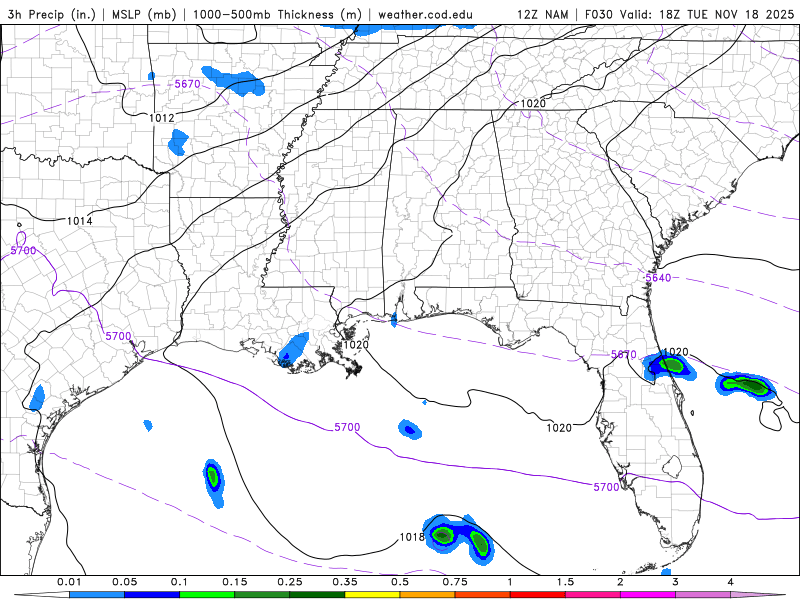Click the bright green 0.1–0.15 legend swatch
This screenshot has width=800, height=600.
pos(207,595)
